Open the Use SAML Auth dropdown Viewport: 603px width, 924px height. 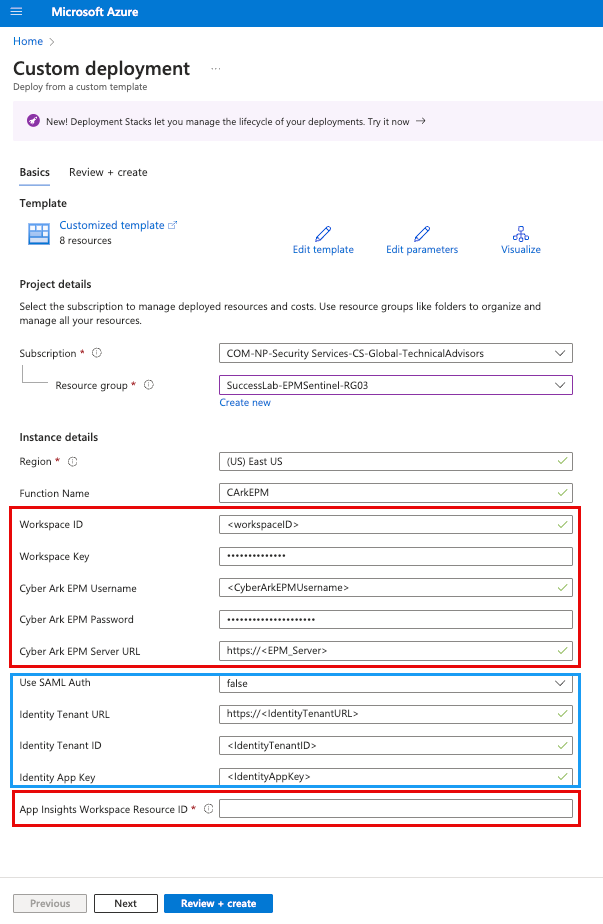[560, 682]
